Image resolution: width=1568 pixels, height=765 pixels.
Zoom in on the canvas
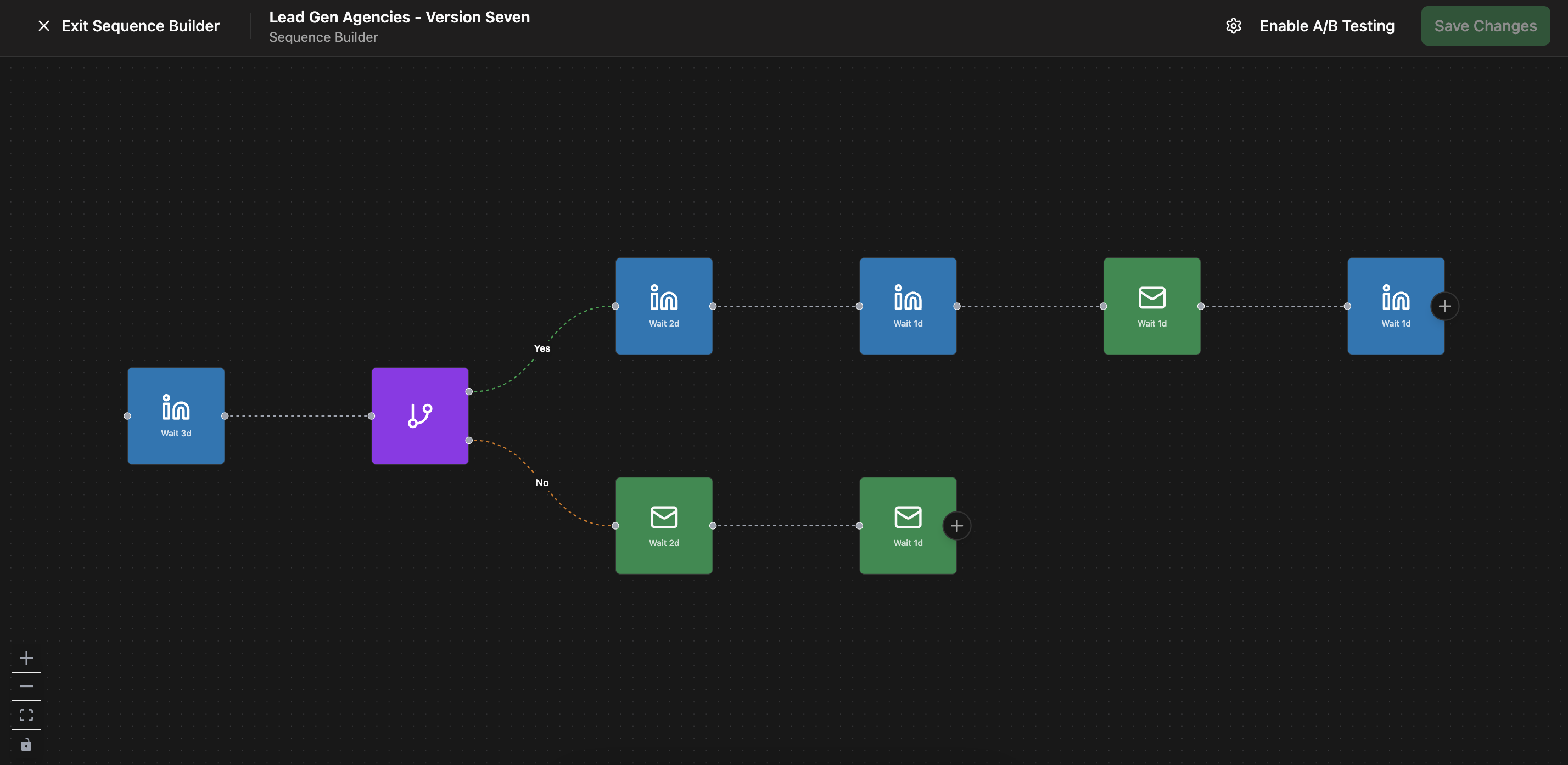tap(26, 658)
